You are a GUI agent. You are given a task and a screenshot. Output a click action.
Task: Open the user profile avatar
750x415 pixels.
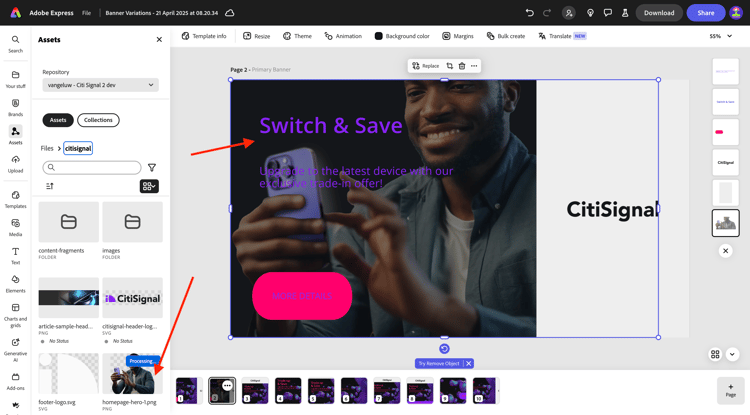[736, 13]
